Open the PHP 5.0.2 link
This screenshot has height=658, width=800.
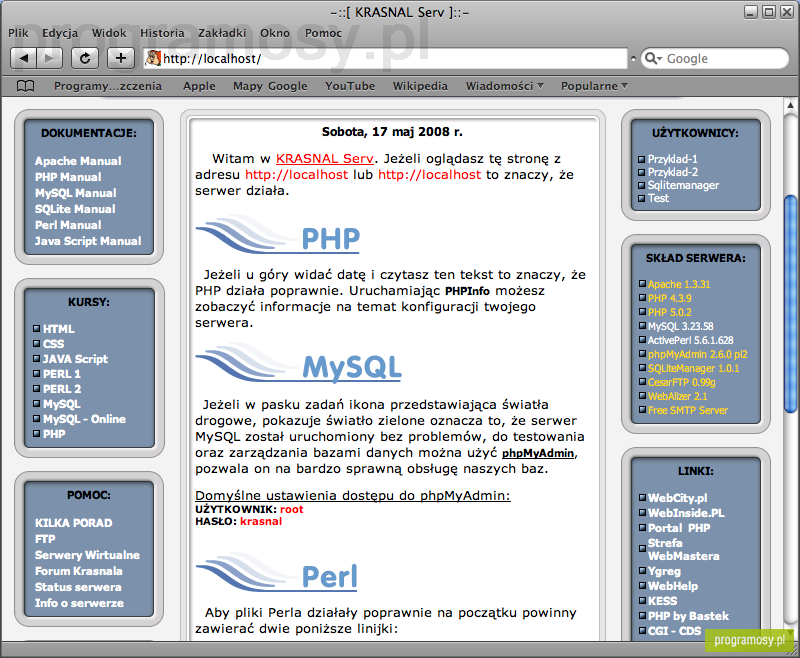(669, 312)
